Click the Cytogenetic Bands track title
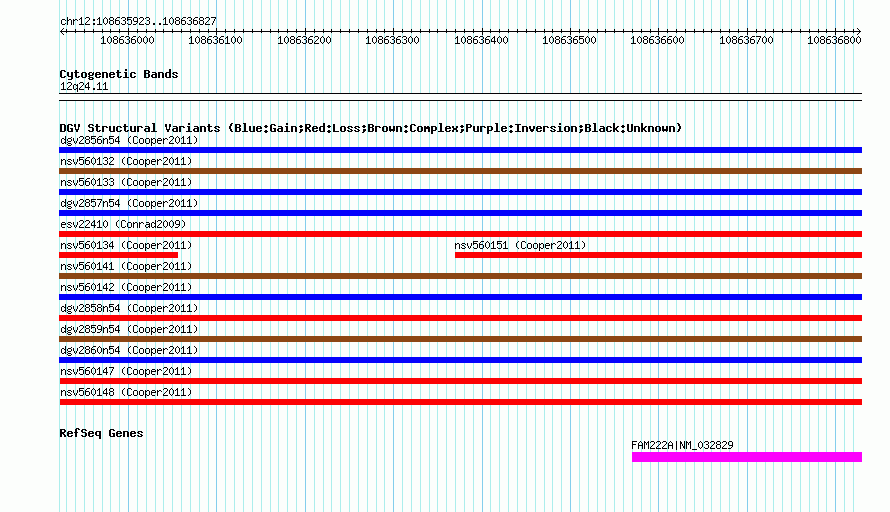This screenshot has height=512, width=890. coord(119,74)
